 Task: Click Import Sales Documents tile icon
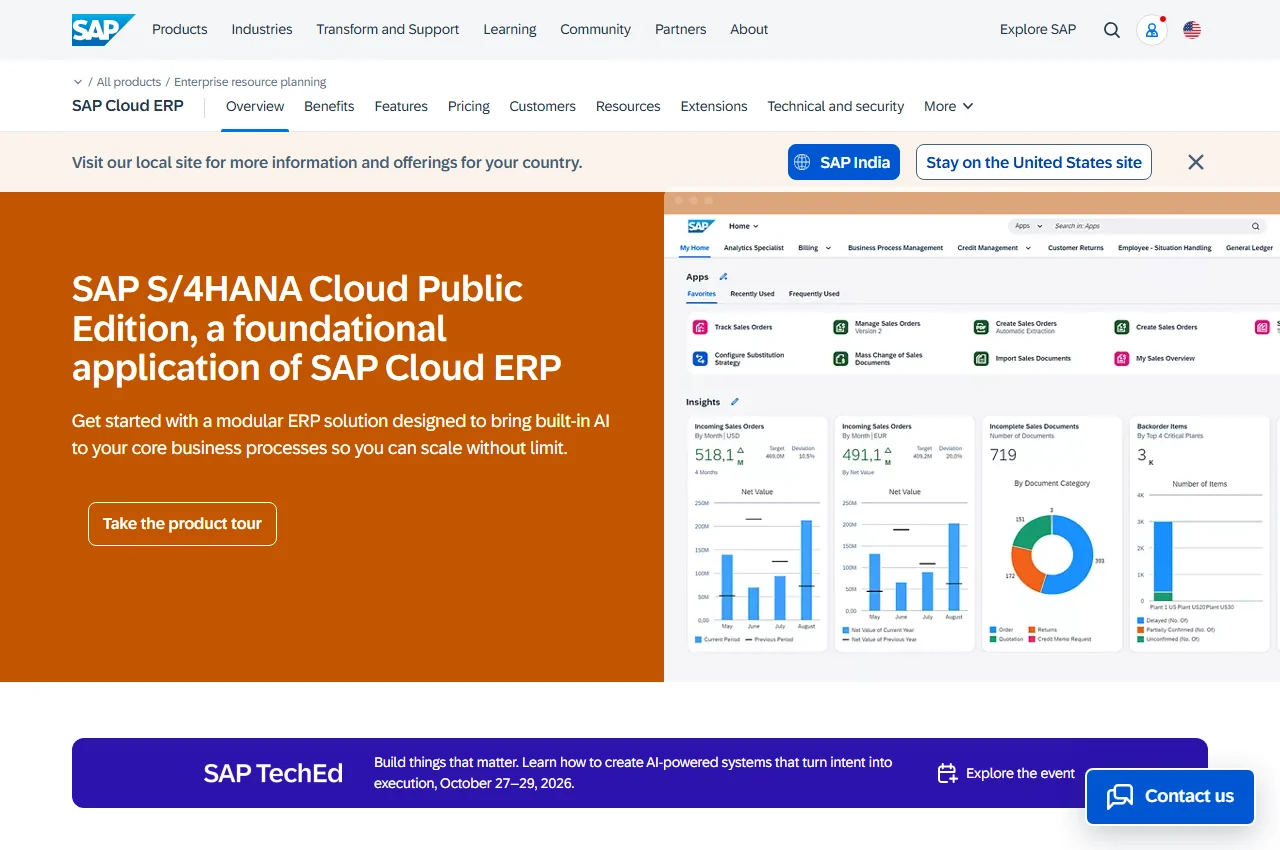pos(982,358)
